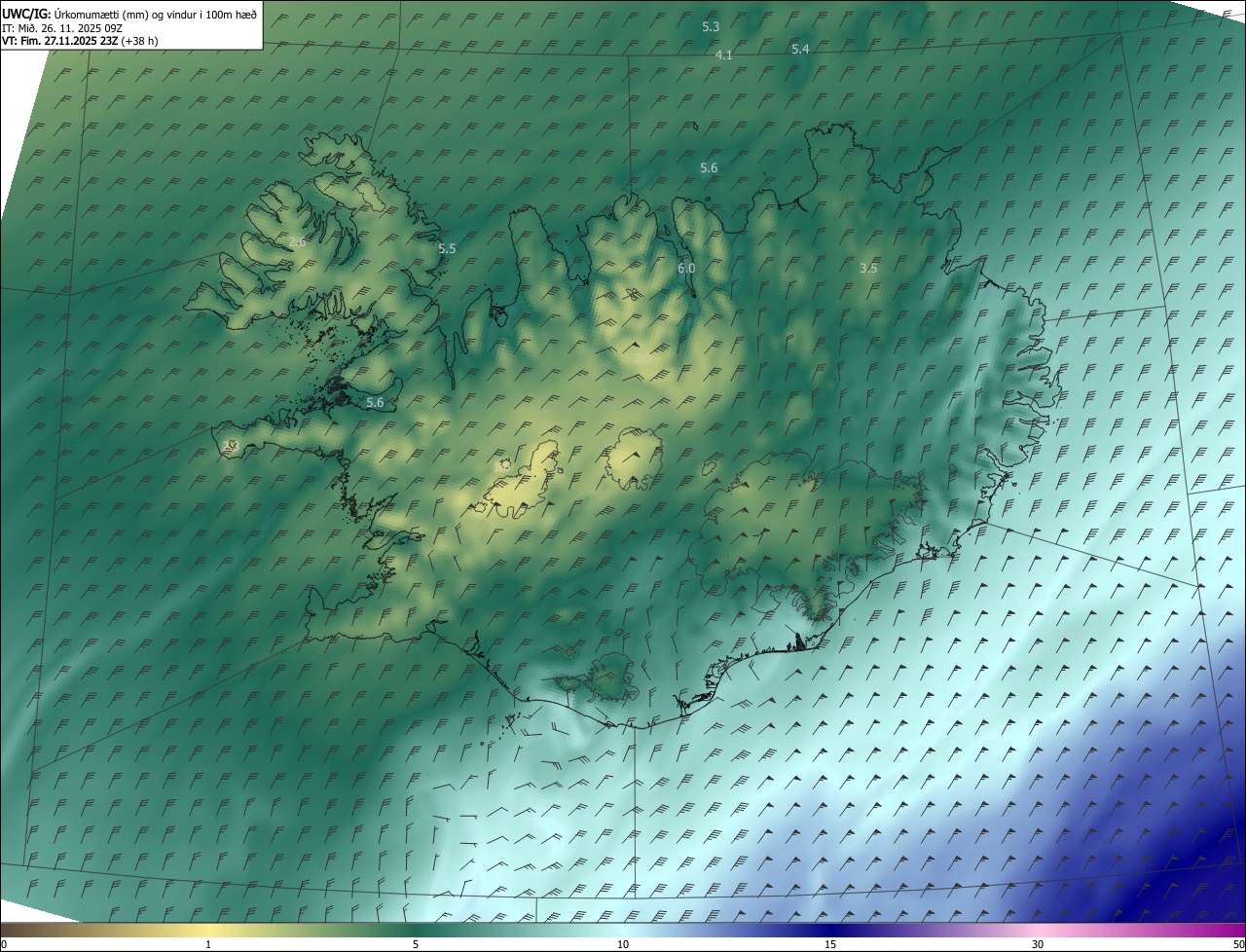Click the 3.5 precipitation value on the map
The image size is (1246, 952).
tap(869, 268)
